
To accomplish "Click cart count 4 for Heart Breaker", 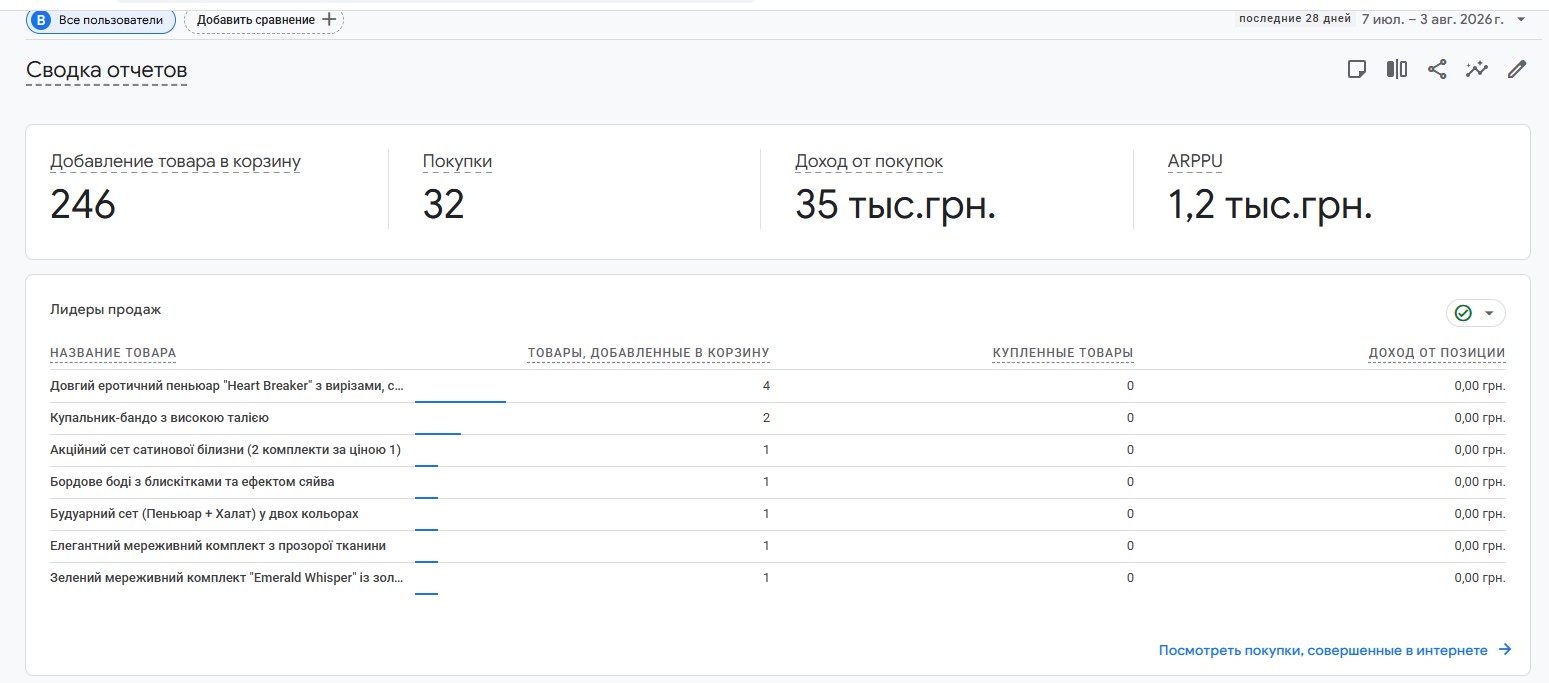I will pos(766,386).
